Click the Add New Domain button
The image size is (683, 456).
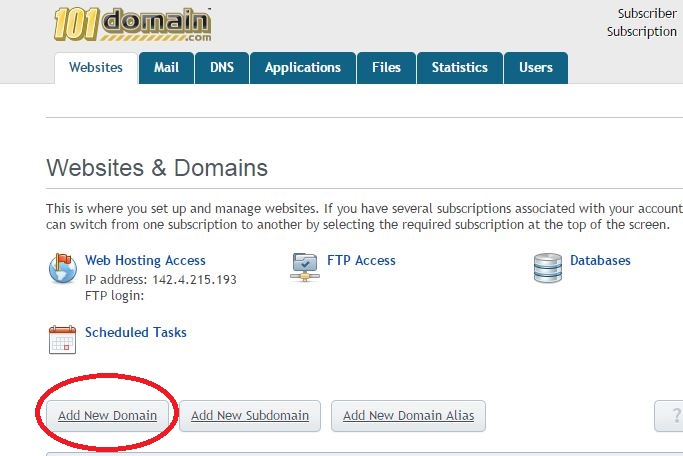(x=108, y=416)
